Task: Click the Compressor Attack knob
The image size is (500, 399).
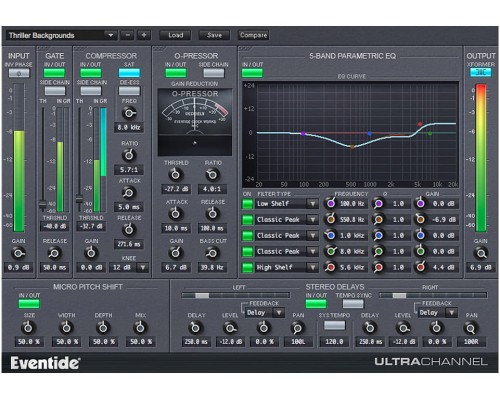Action: click(128, 193)
